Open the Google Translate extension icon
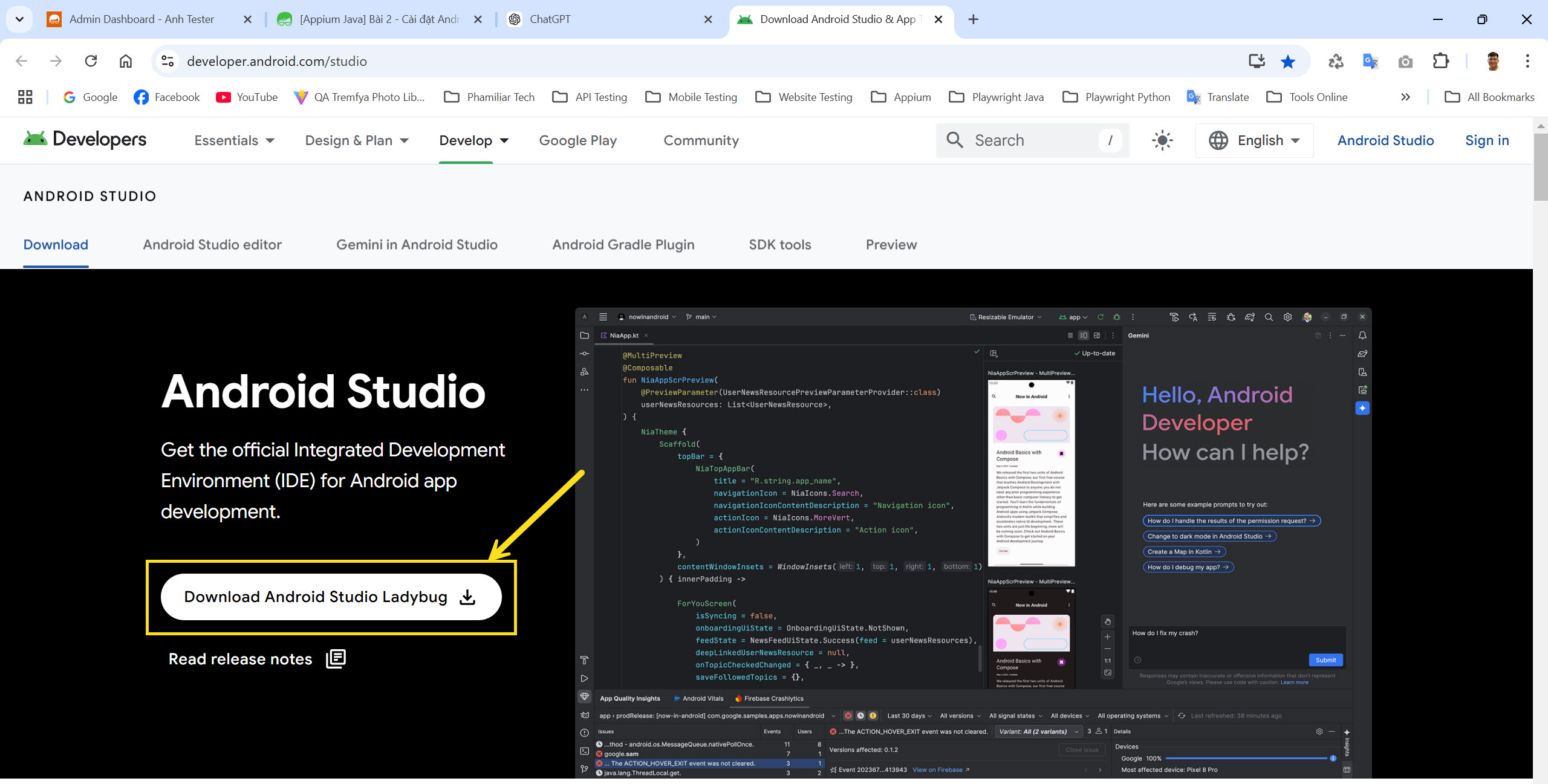This screenshot has width=1548, height=784. click(x=1370, y=61)
